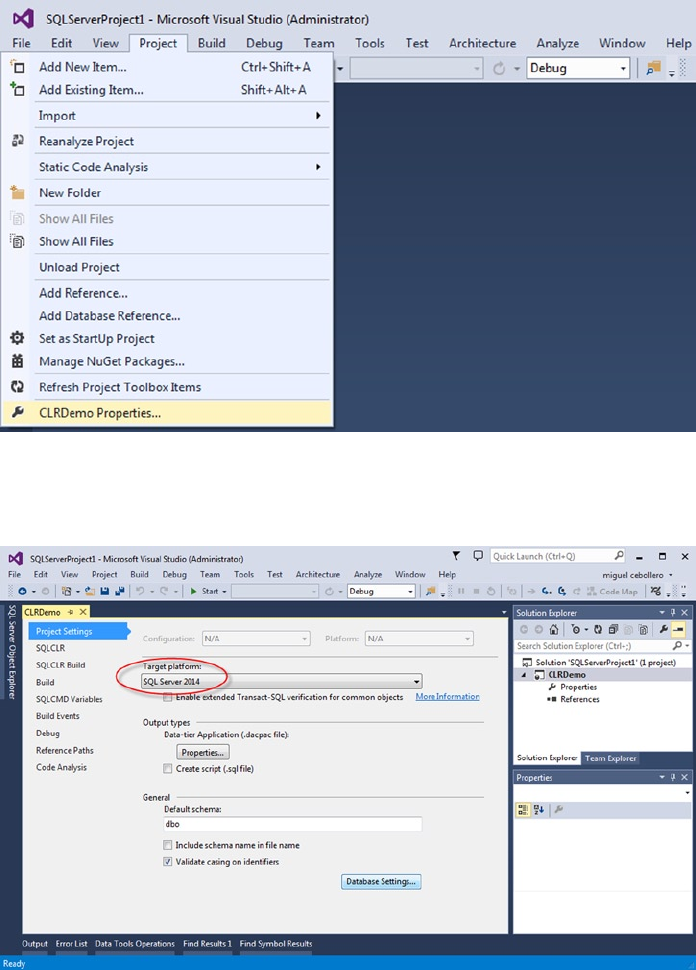This screenshot has width=696, height=970.
Task: Click Home icon in Solution Explorer toolbar
Action: (554, 629)
